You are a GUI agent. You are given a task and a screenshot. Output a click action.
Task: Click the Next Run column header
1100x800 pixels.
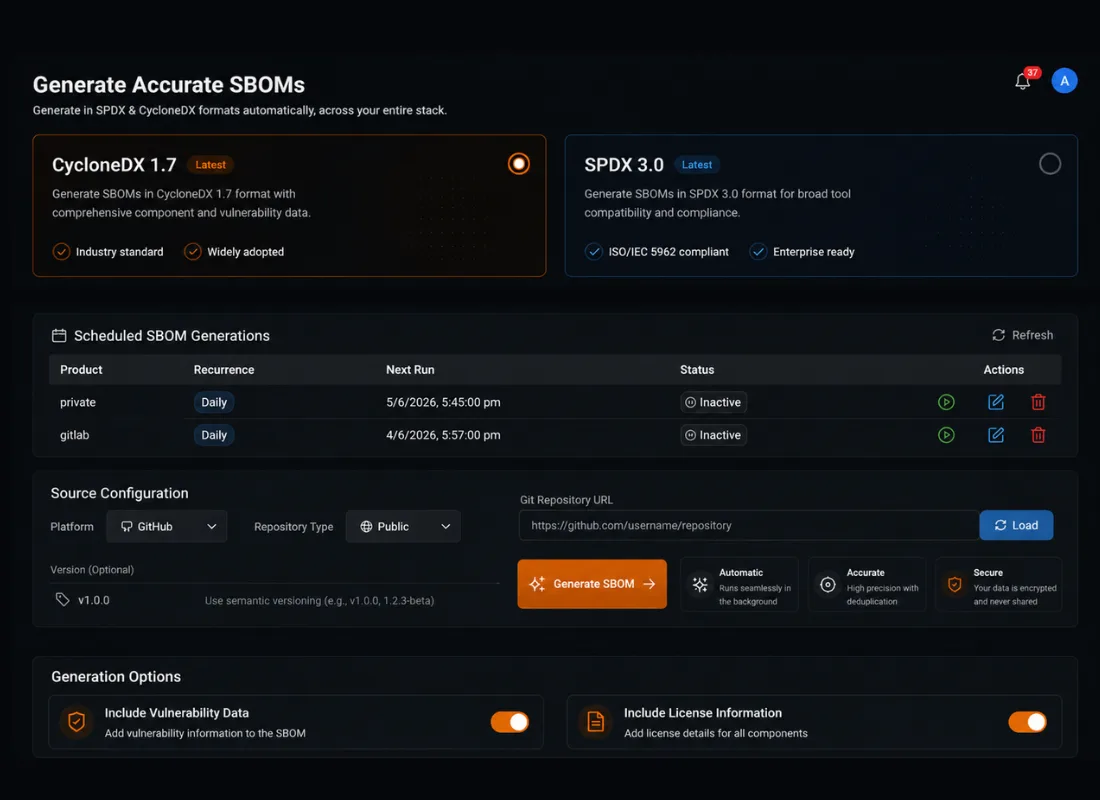410,370
